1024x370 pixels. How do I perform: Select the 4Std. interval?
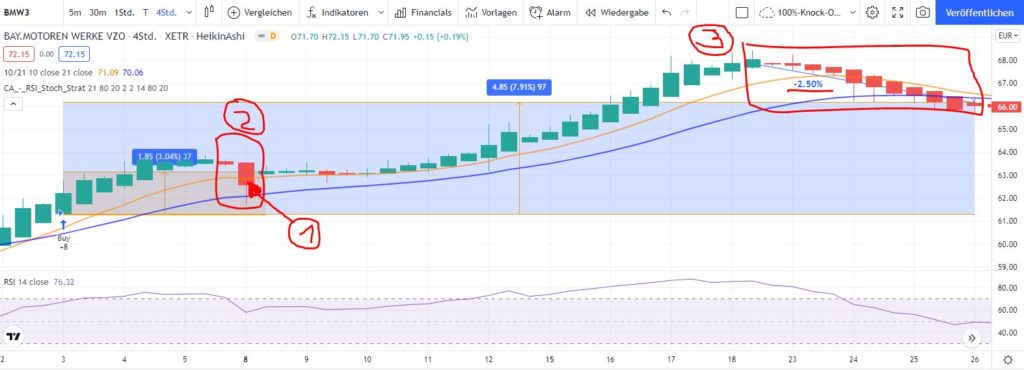167,12
